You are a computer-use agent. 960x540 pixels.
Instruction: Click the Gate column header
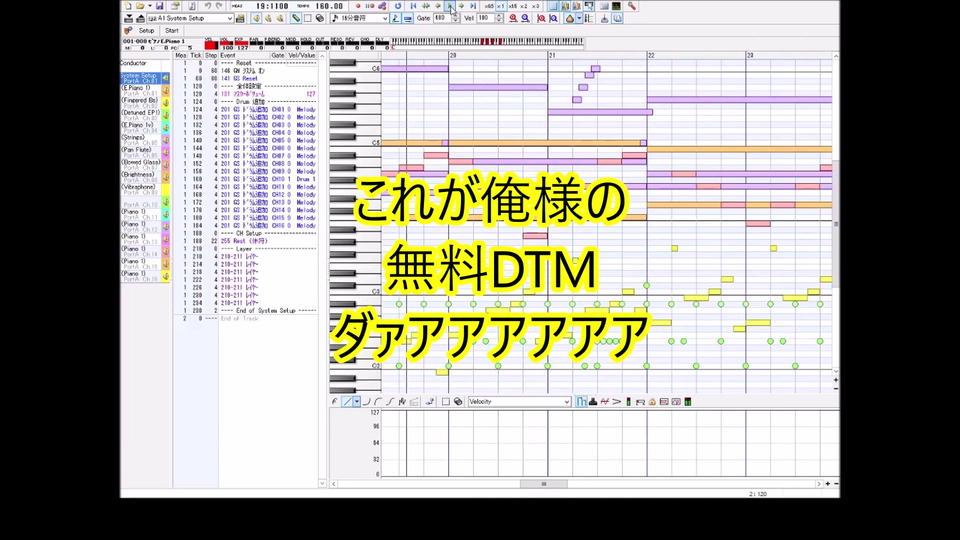tap(277, 55)
